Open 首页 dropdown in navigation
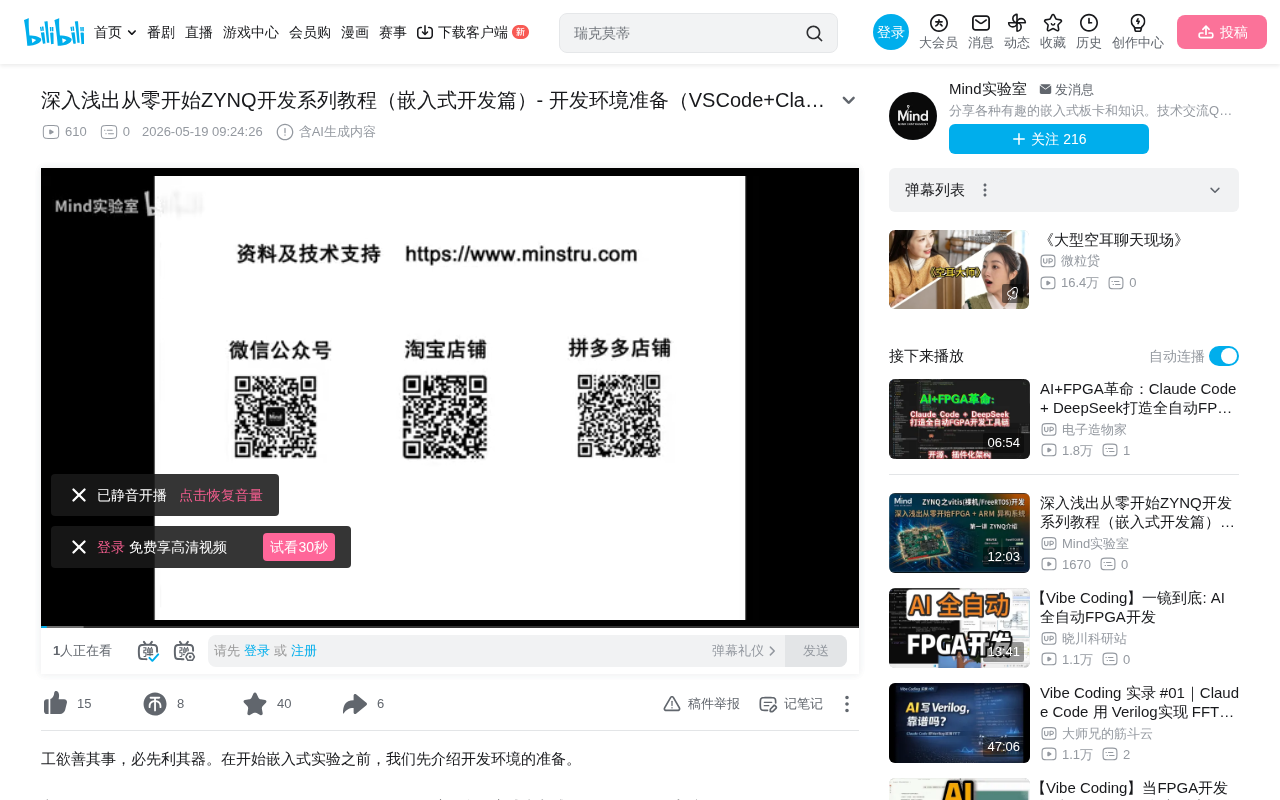The height and width of the screenshot is (800, 1280). pos(115,32)
